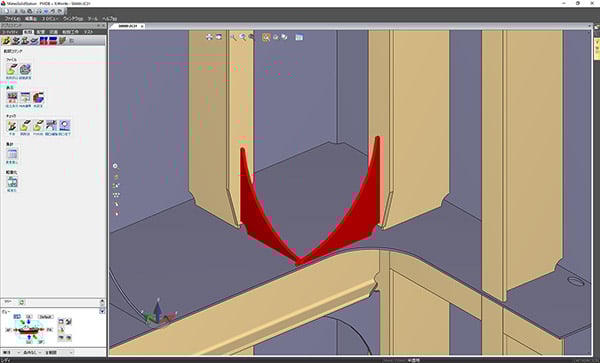Open the middle dropdown at panel bottom
The height and width of the screenshot is (363, 600).
[x=32, y=352]
